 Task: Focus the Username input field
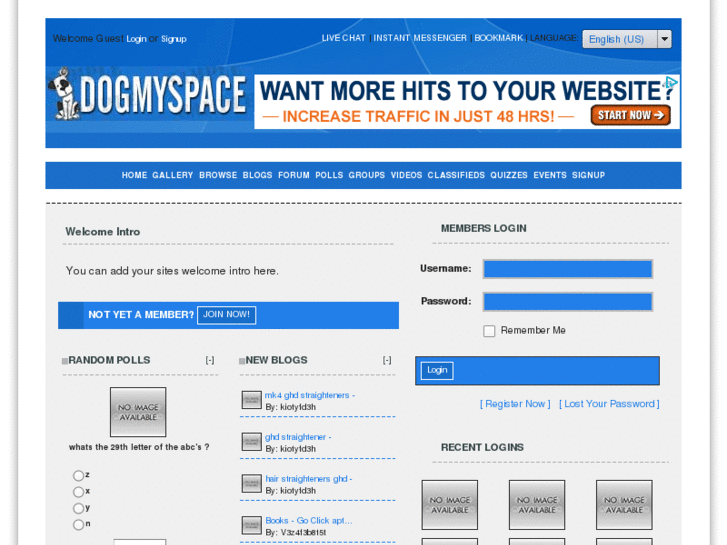point(568,269)
